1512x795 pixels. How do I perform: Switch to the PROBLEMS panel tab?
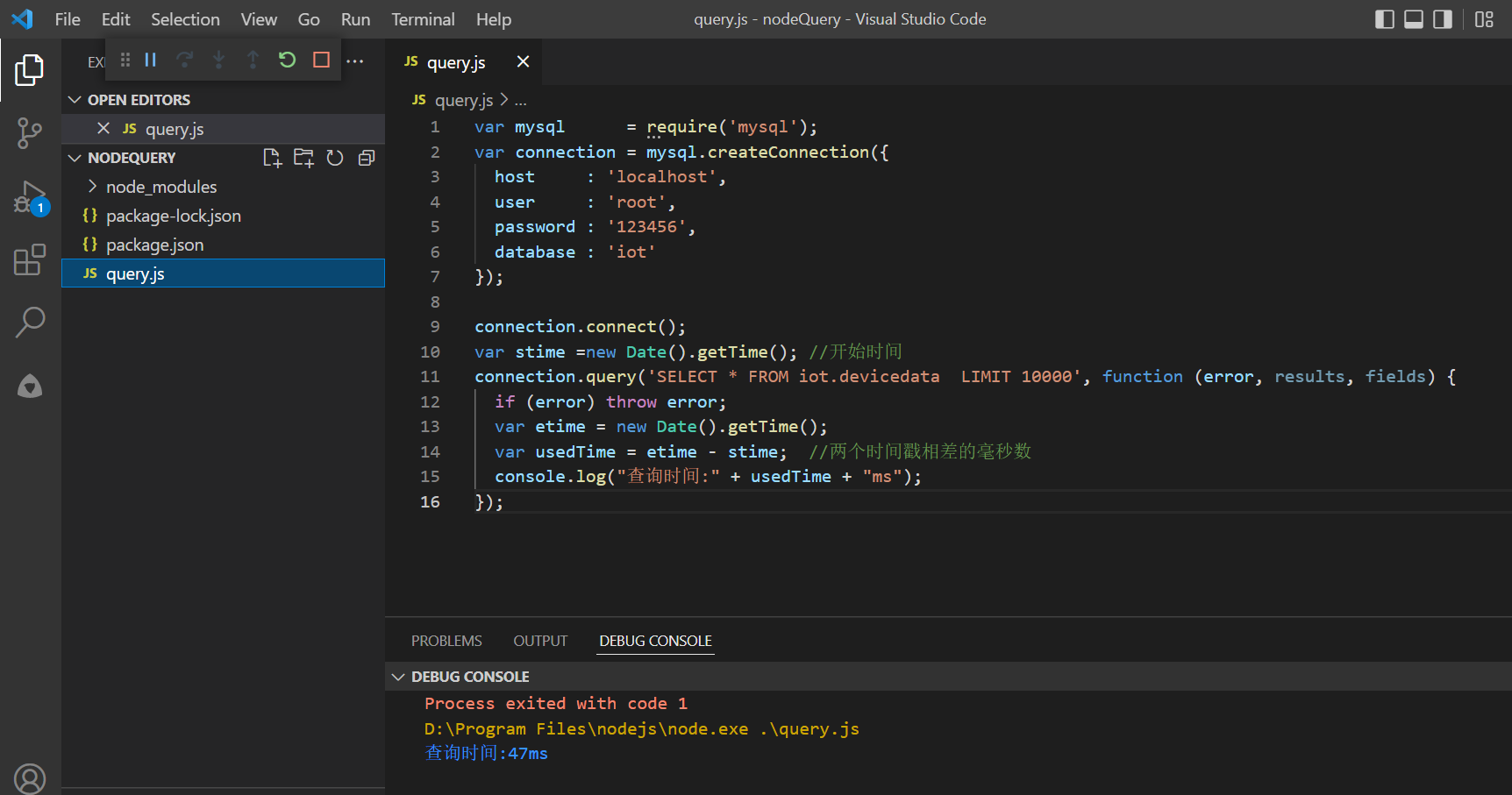click(446, 641)
